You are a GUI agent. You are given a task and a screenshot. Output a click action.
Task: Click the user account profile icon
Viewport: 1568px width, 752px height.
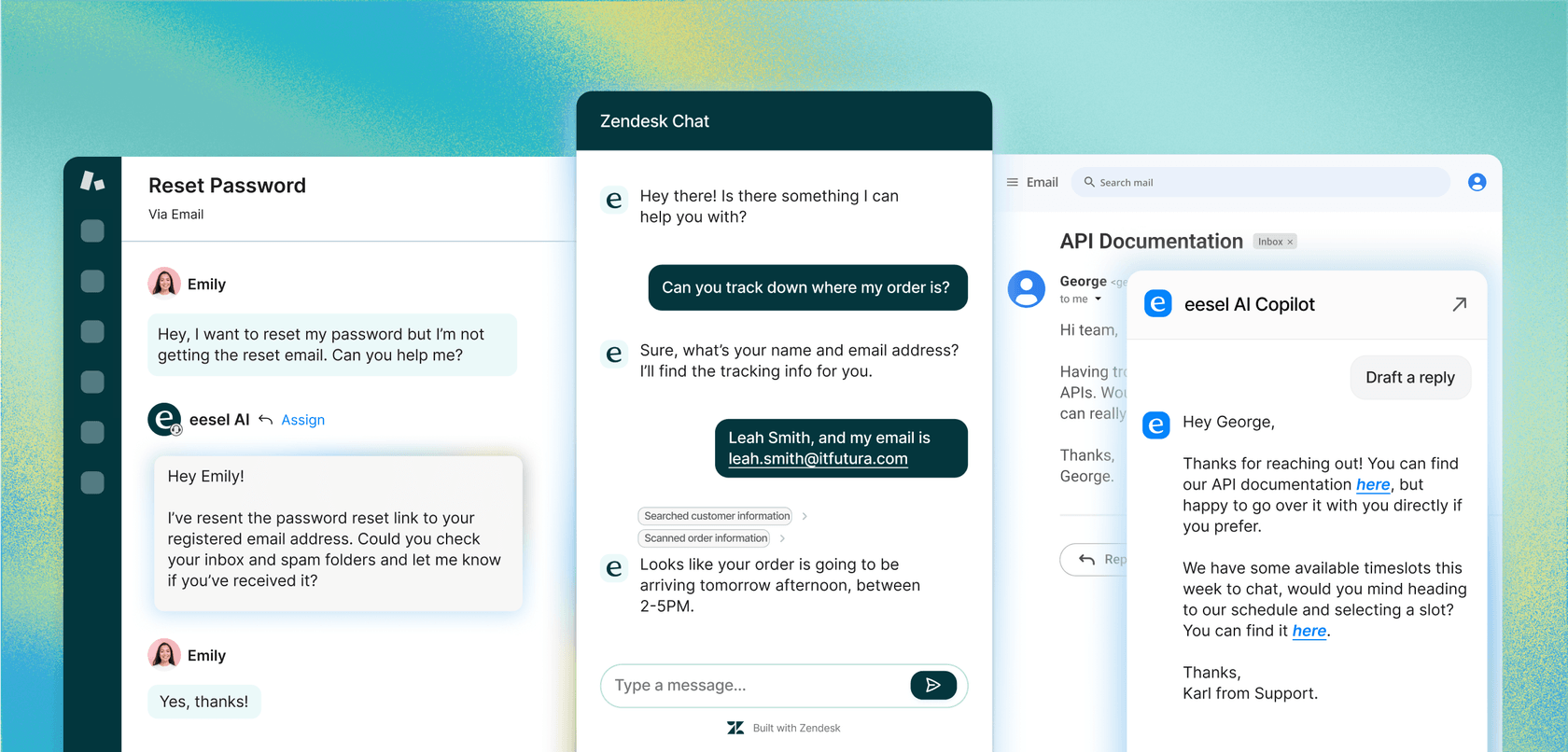point(1477,182)
